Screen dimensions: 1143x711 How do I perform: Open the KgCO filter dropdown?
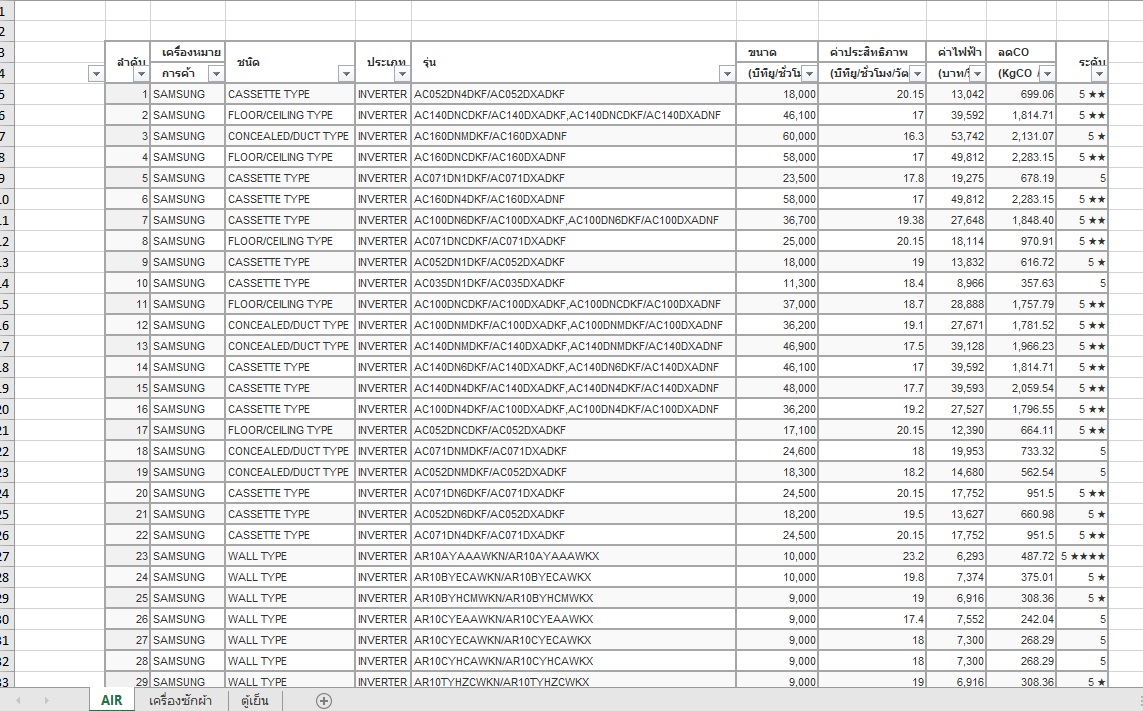1048,74
